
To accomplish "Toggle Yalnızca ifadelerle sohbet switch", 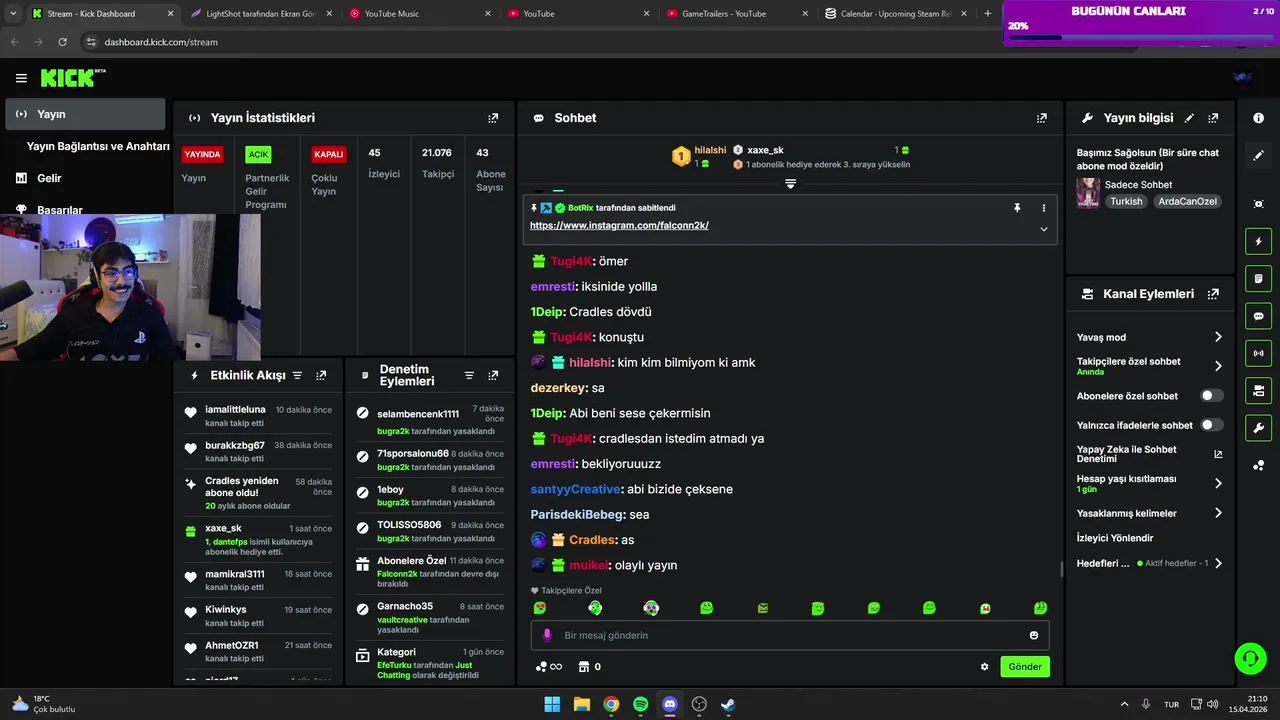I will [x=1212, y=425].
